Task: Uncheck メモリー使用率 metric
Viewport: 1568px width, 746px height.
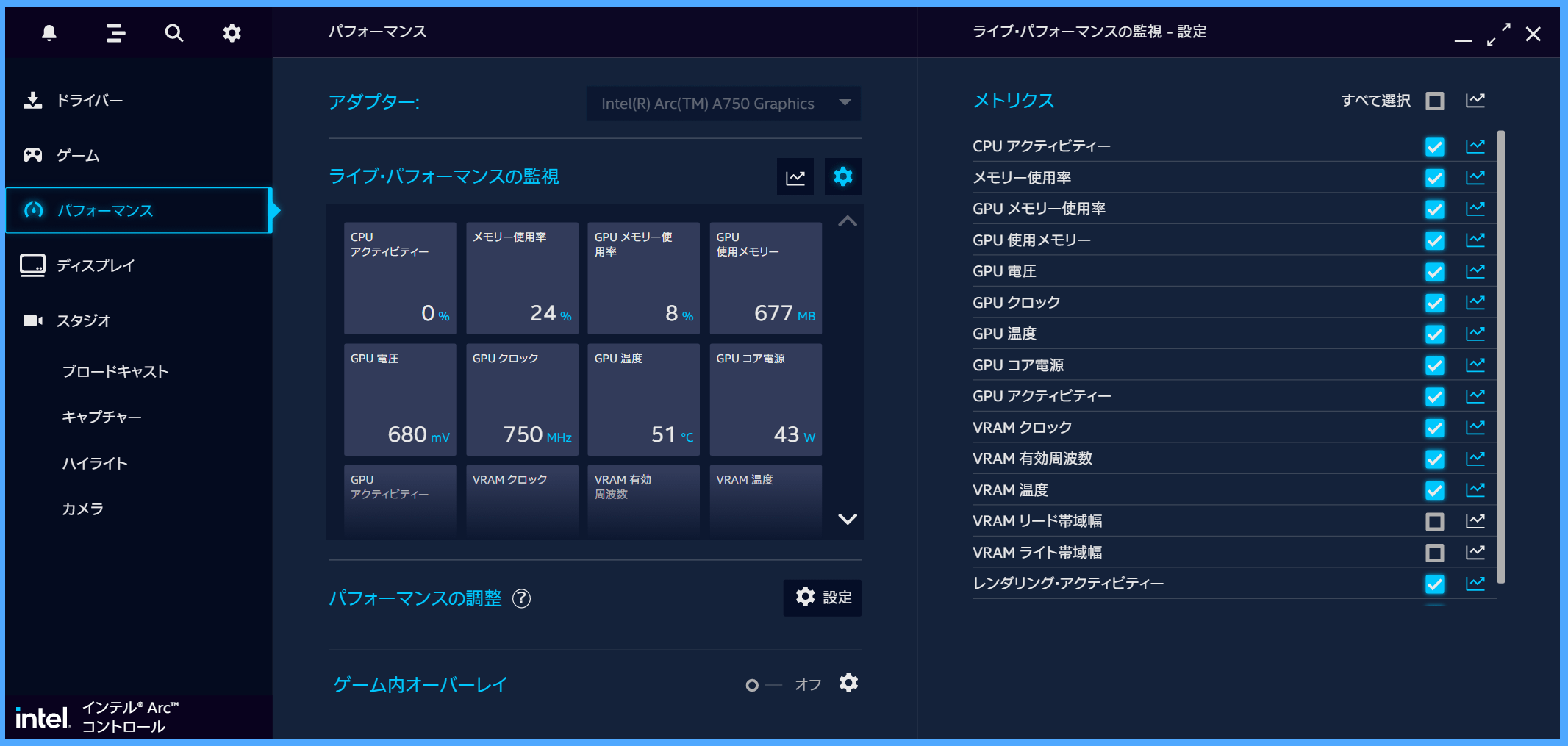Action: [x=1435, y=178]
